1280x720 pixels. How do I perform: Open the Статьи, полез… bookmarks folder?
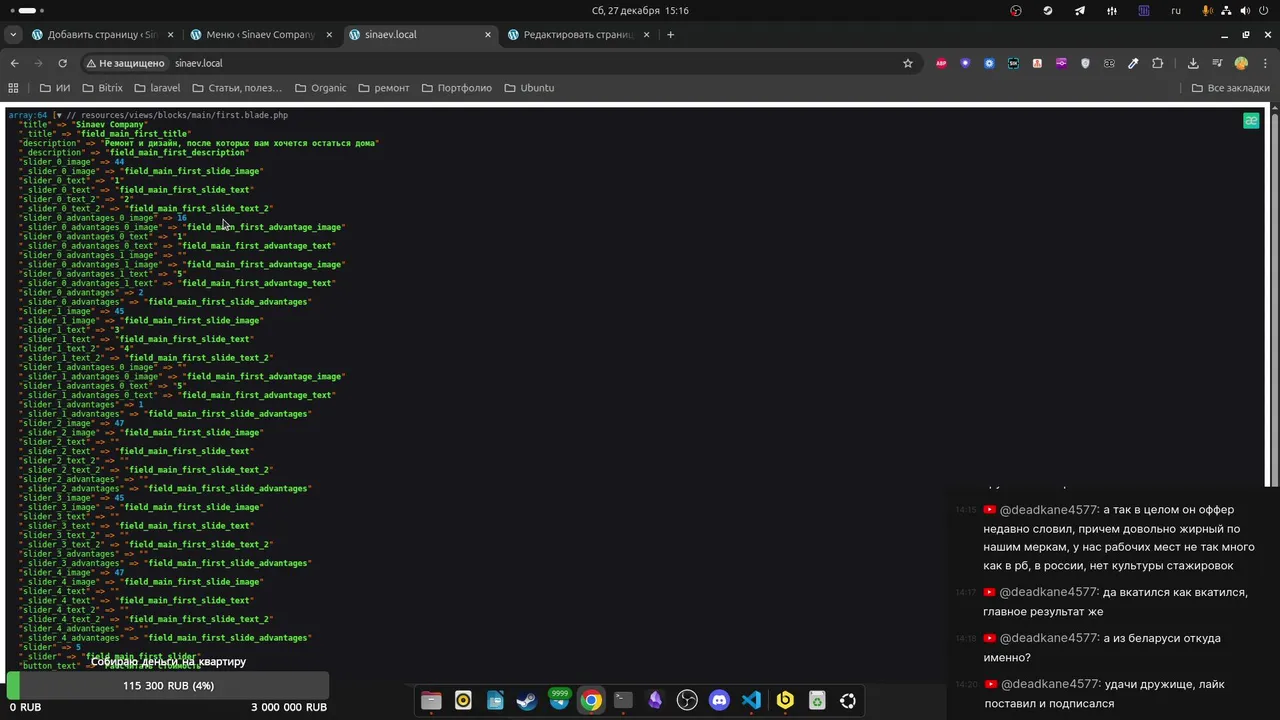236,88
